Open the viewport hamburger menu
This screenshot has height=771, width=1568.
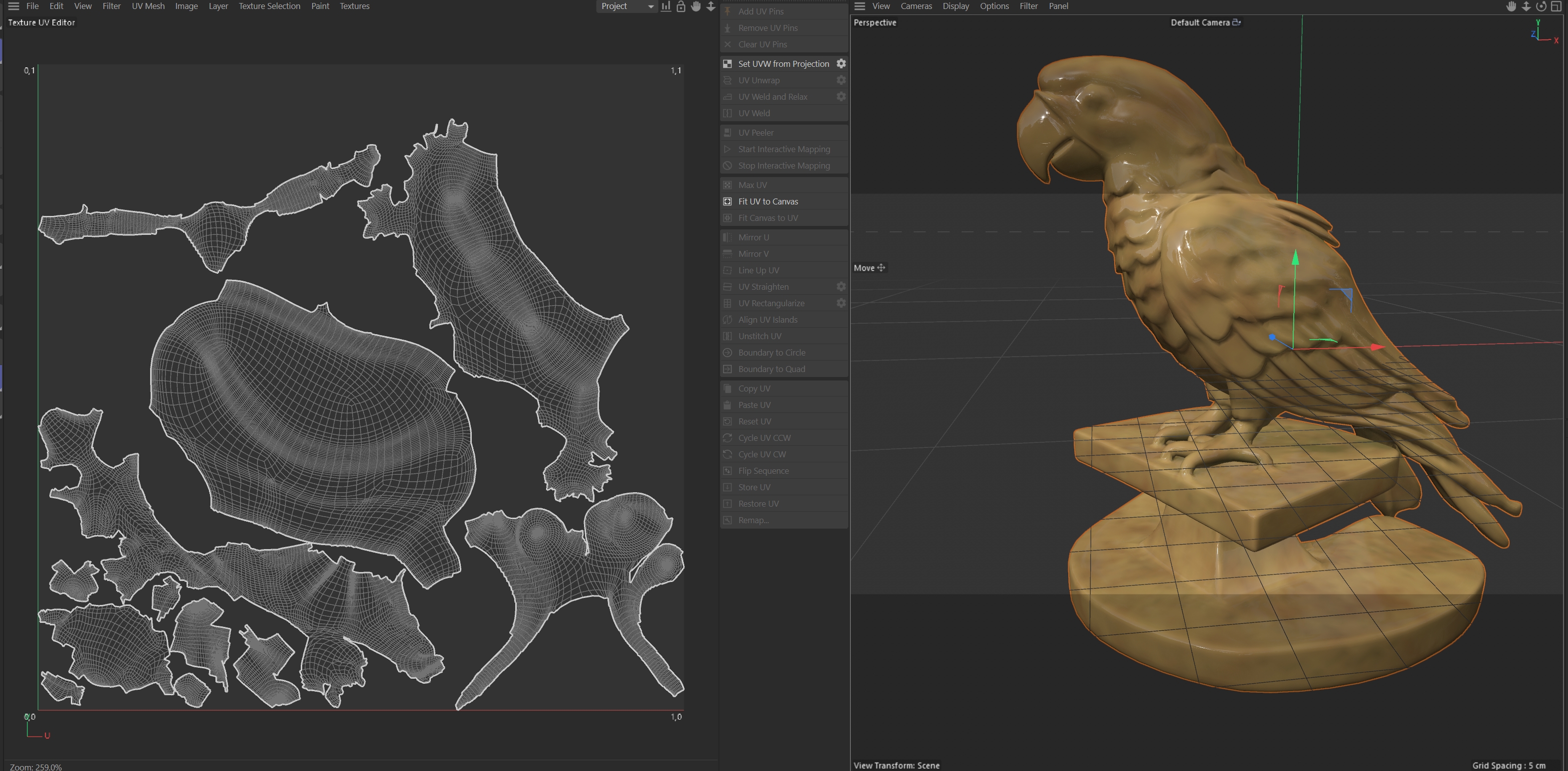click(859, 6)
